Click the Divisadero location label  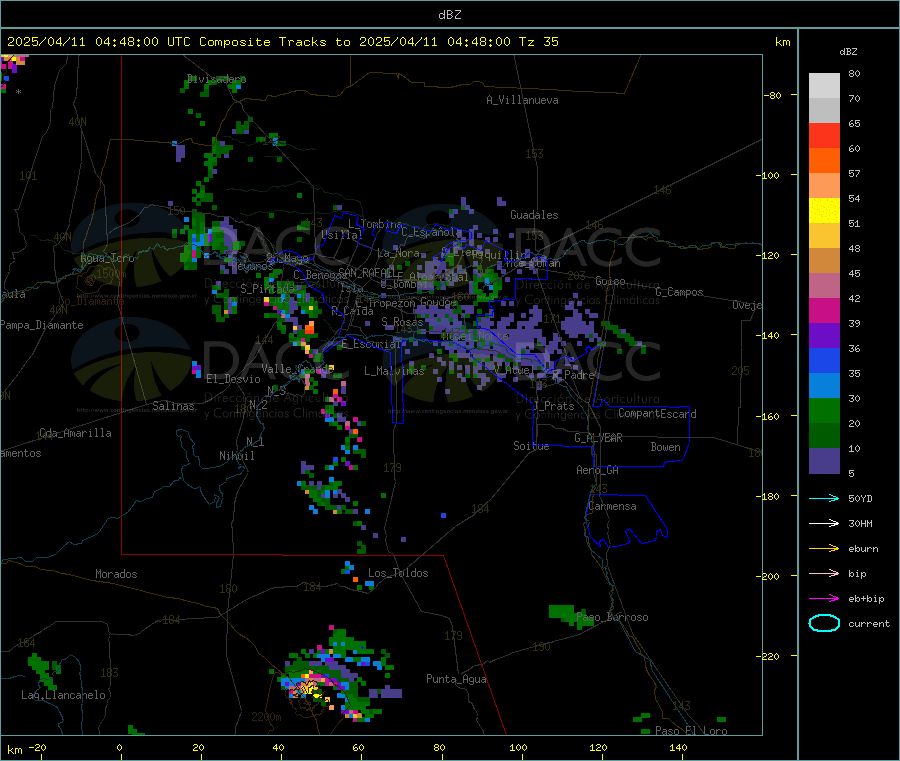click(216, 79)
